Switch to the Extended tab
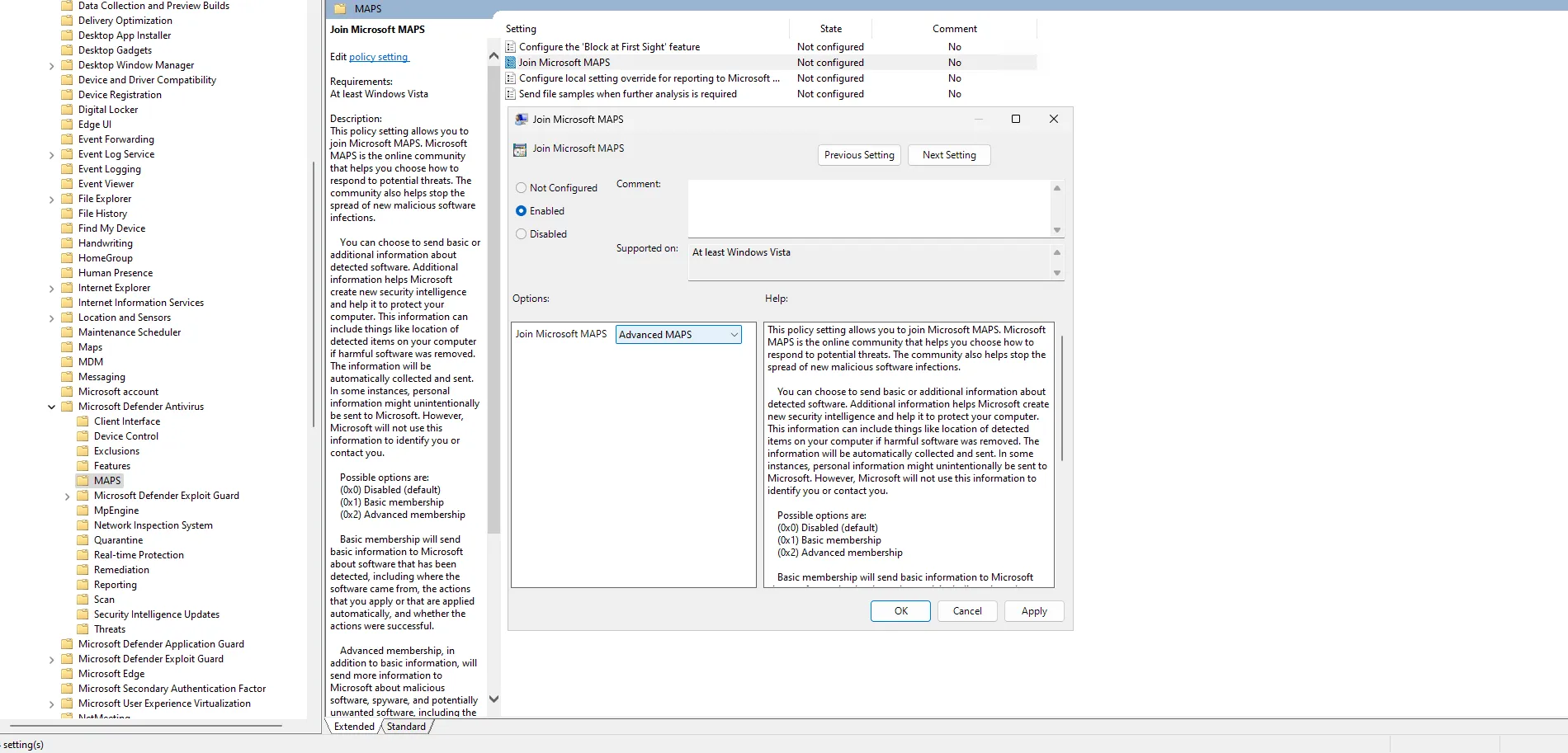This screenshot has height=753, width=1568. click(x=353, y=726)
